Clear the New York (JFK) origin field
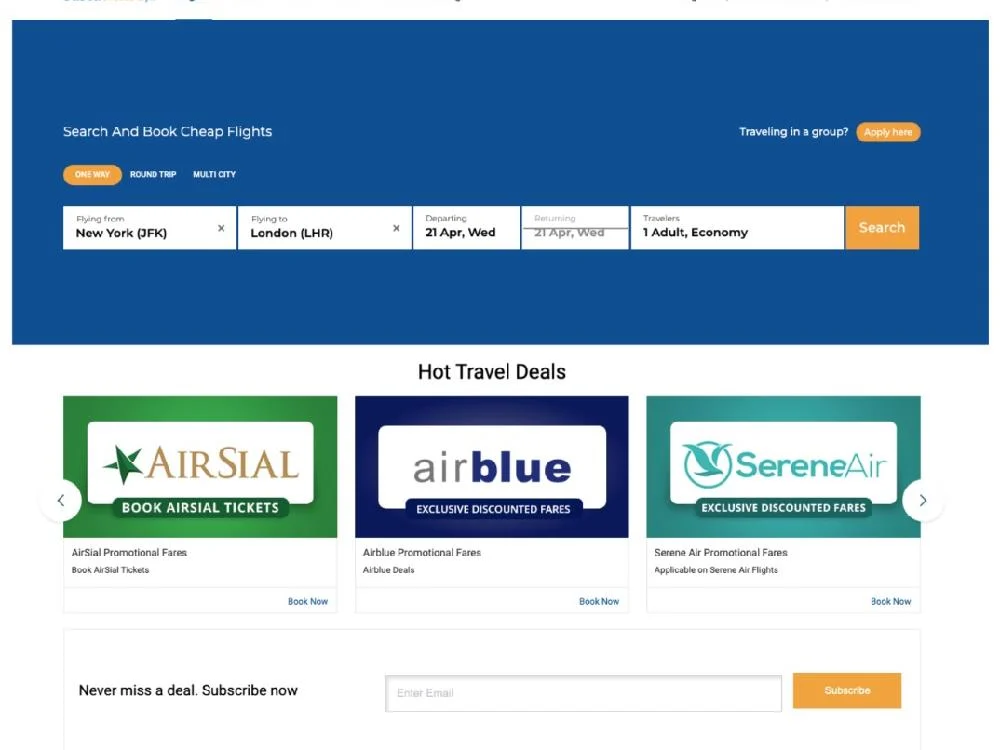Image resolution: width=1000 pixels, height=750 pixels. click(x=221, y=228)
